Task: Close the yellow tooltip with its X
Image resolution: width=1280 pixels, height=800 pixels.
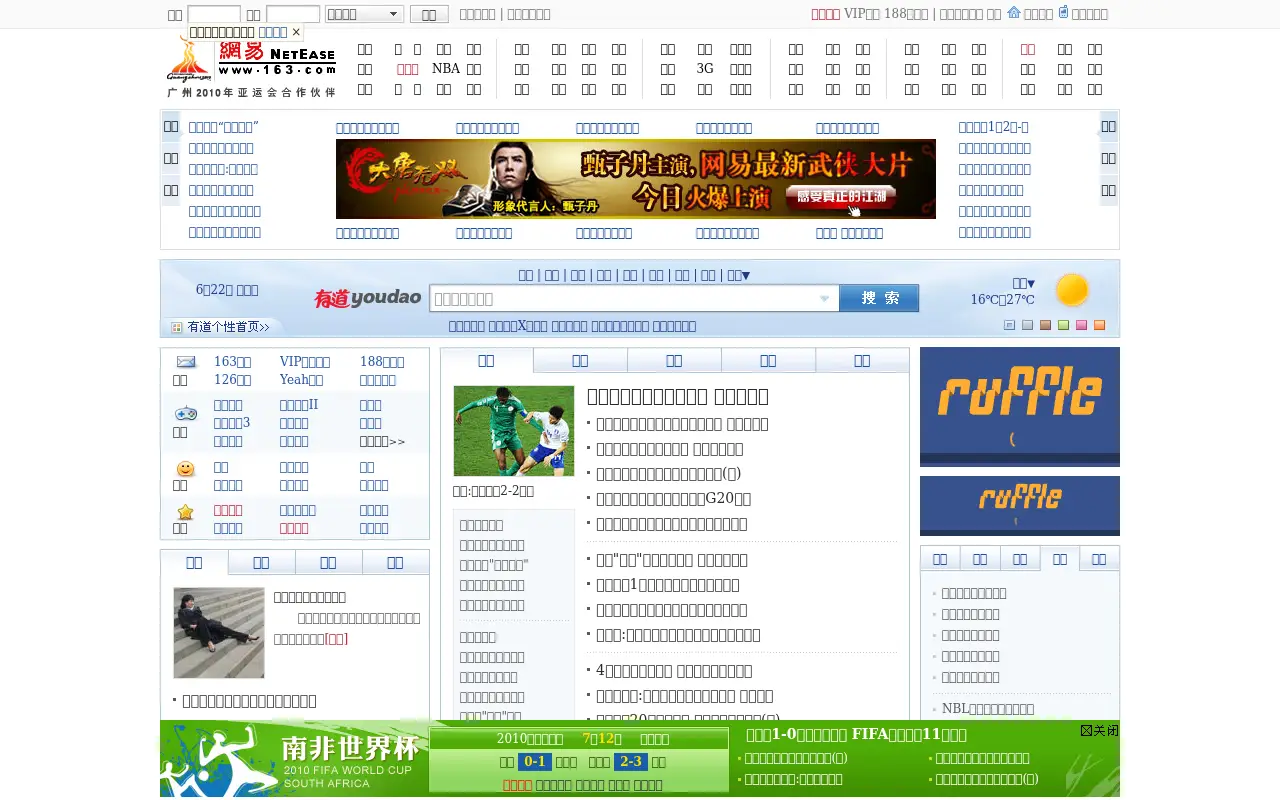Action: [296, 32]
